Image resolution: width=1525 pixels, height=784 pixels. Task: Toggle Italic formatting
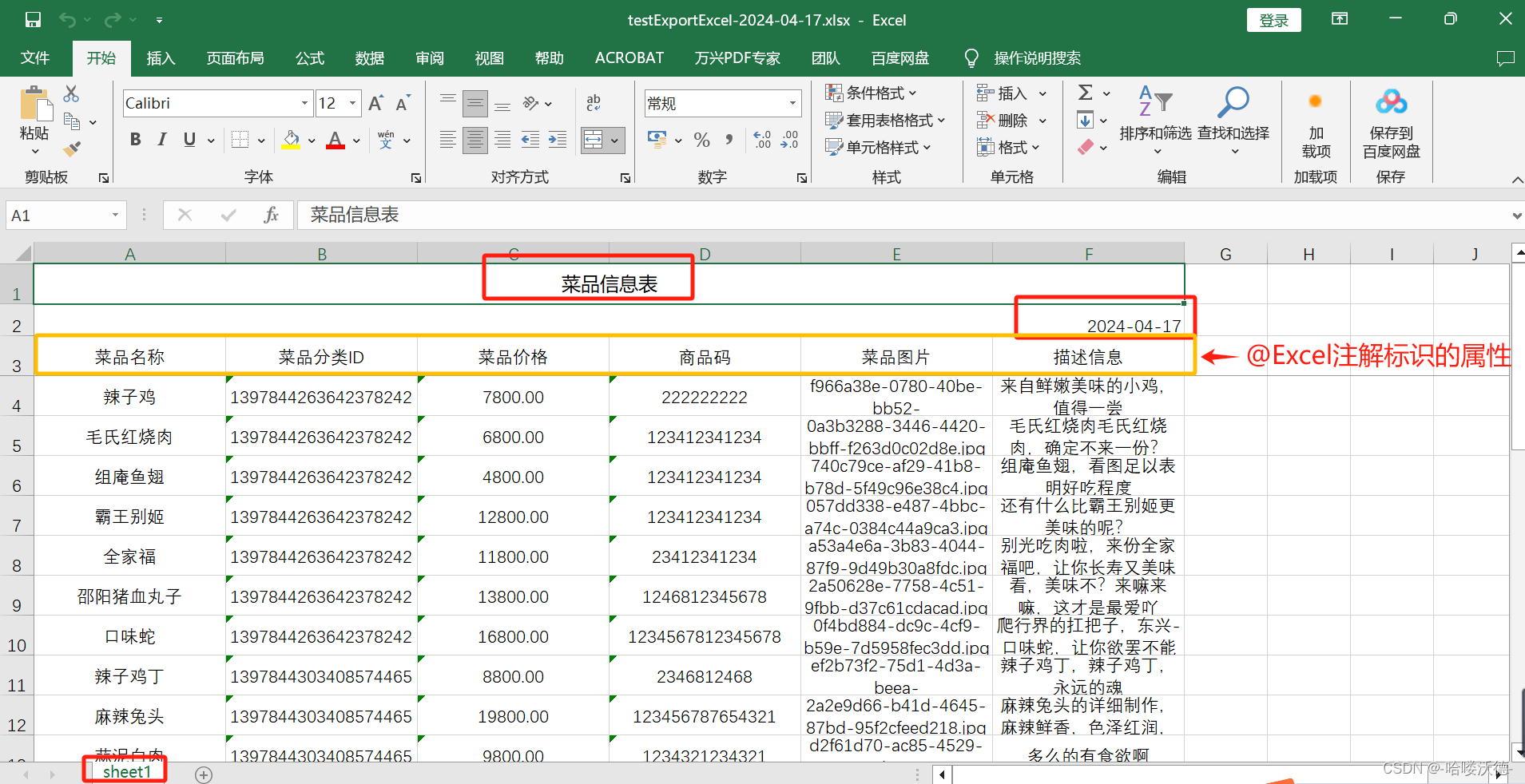coord(162,140)
